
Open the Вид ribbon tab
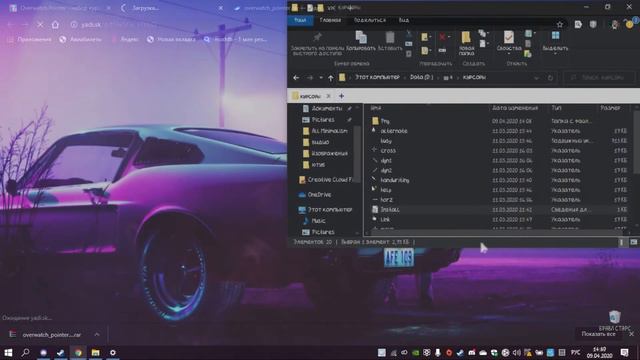(x=404, y=20)
